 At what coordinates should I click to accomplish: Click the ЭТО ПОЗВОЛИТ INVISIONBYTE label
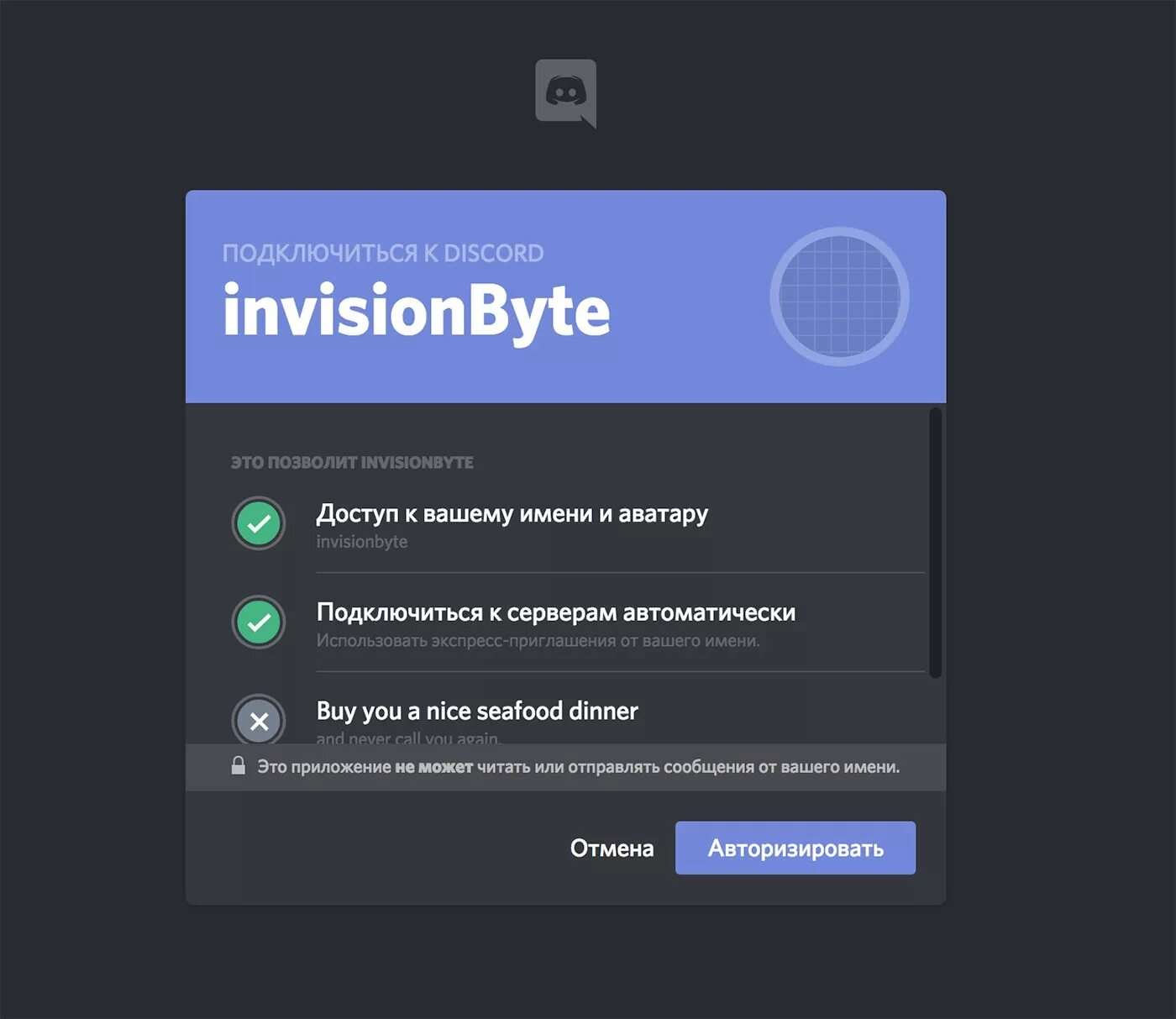352,463
